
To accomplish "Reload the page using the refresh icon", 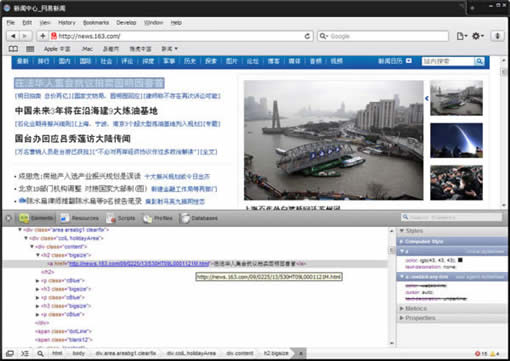I will pos(307,36).
